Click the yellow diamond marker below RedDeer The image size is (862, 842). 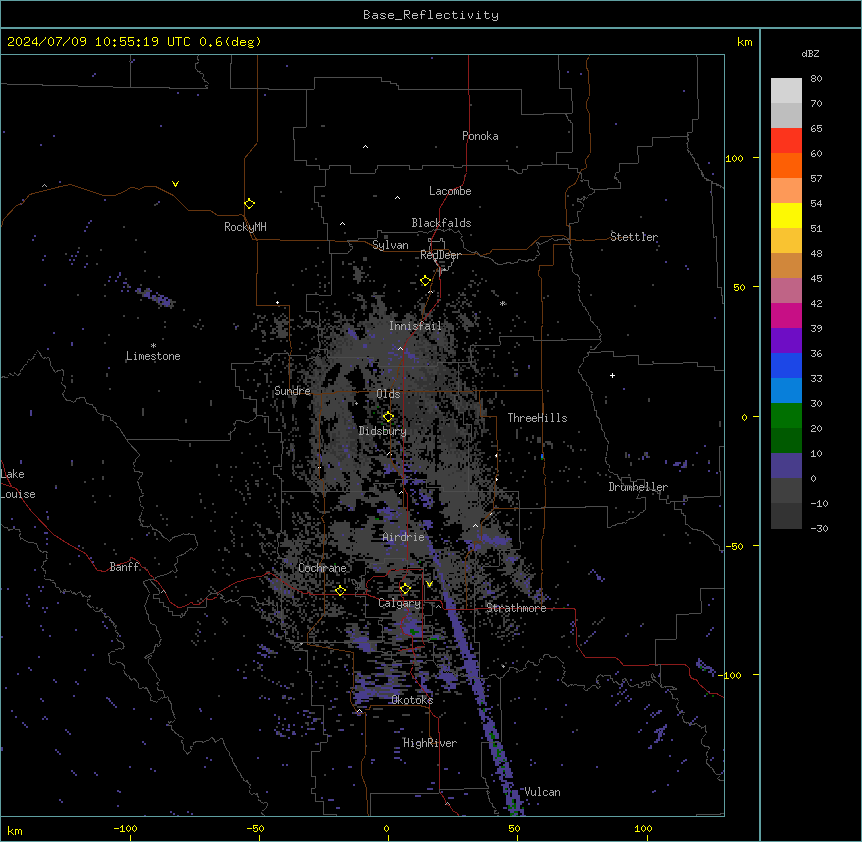[426, 281]
